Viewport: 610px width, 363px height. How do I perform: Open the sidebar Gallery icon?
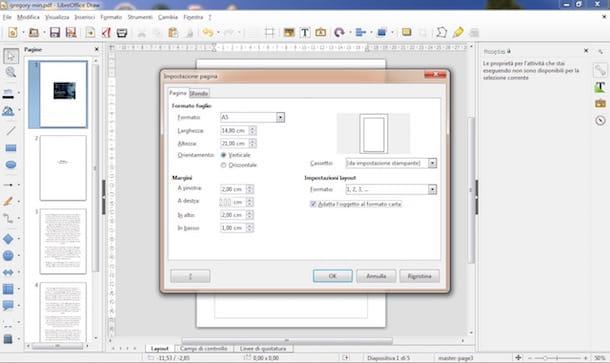click(600, 103)
